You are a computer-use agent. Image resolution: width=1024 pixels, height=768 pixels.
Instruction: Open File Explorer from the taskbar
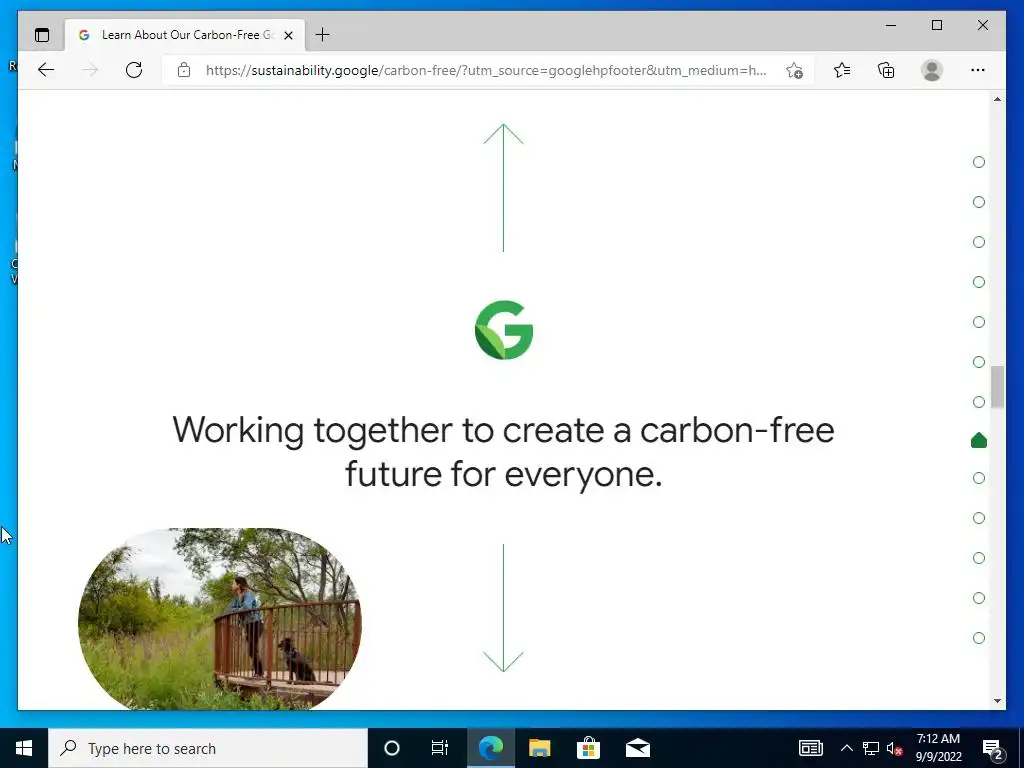pos(539,748)
